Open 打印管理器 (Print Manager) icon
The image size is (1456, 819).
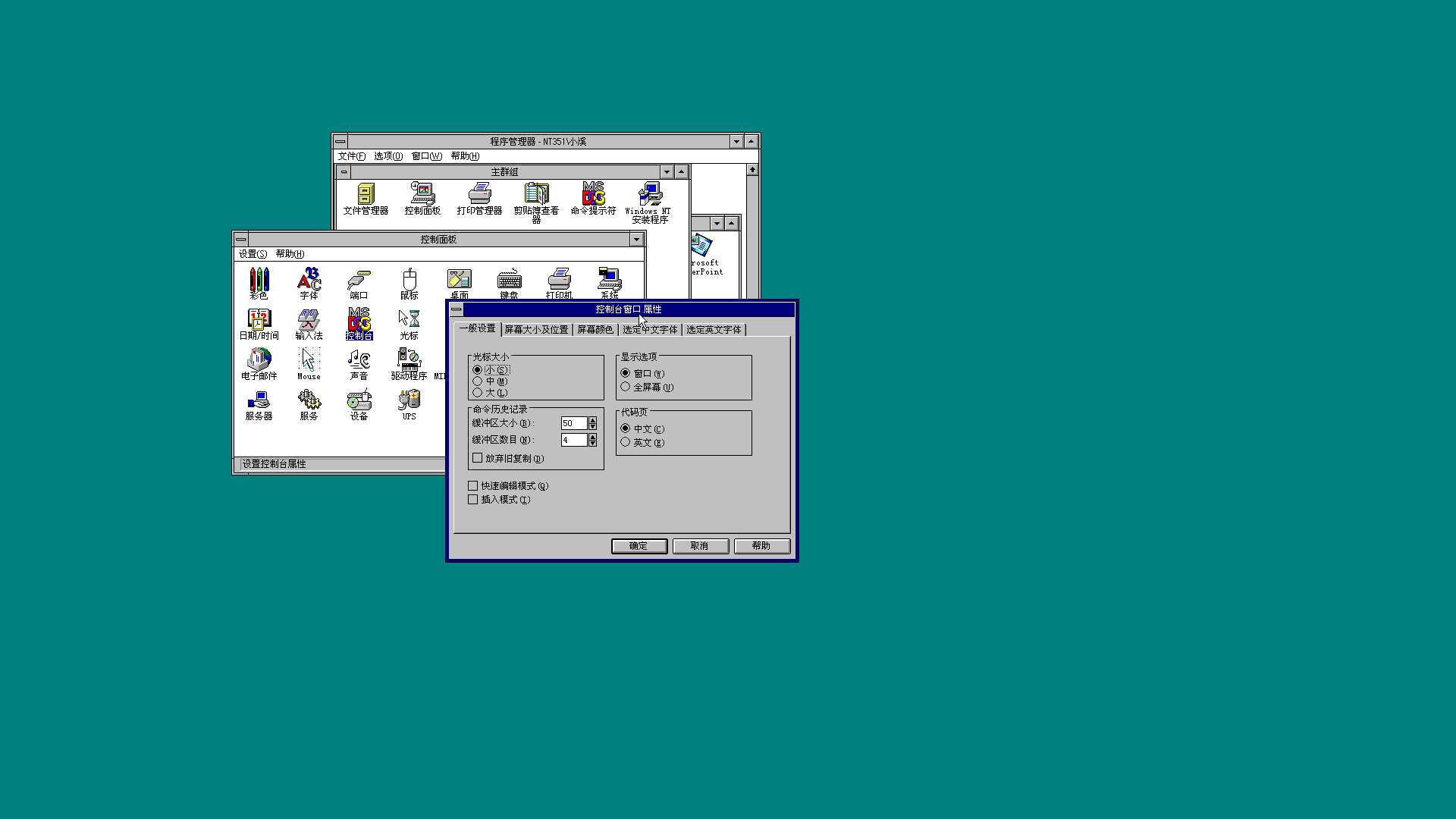tap(479, 194)
